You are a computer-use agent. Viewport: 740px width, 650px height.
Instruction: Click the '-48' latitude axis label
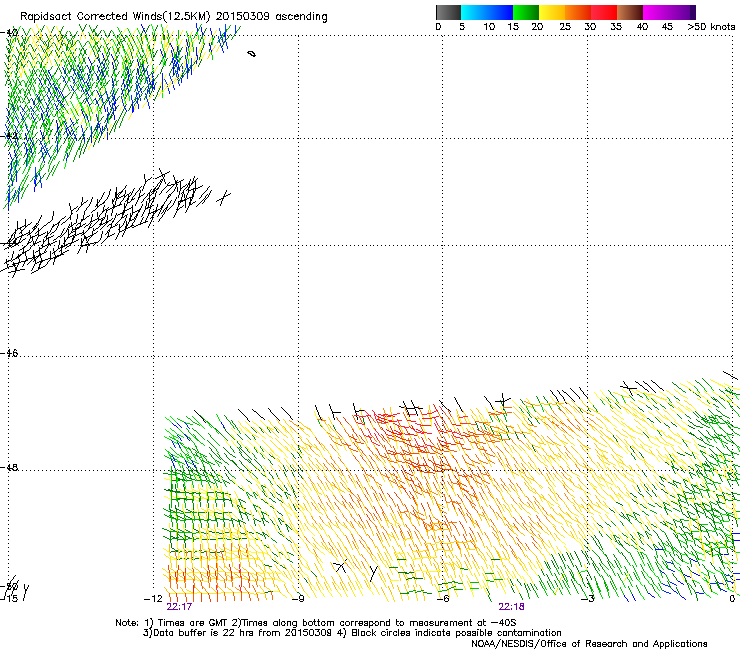click(9, 467)
